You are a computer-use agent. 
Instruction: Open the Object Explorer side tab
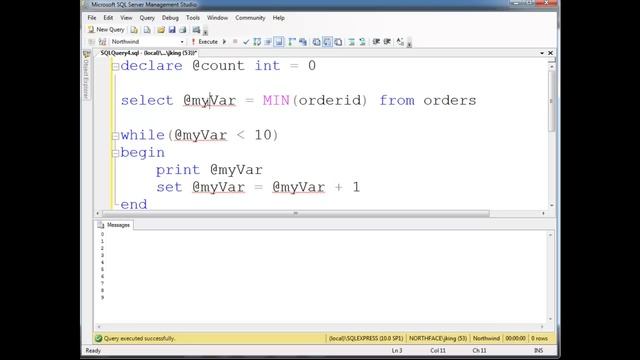coord(86,76)
